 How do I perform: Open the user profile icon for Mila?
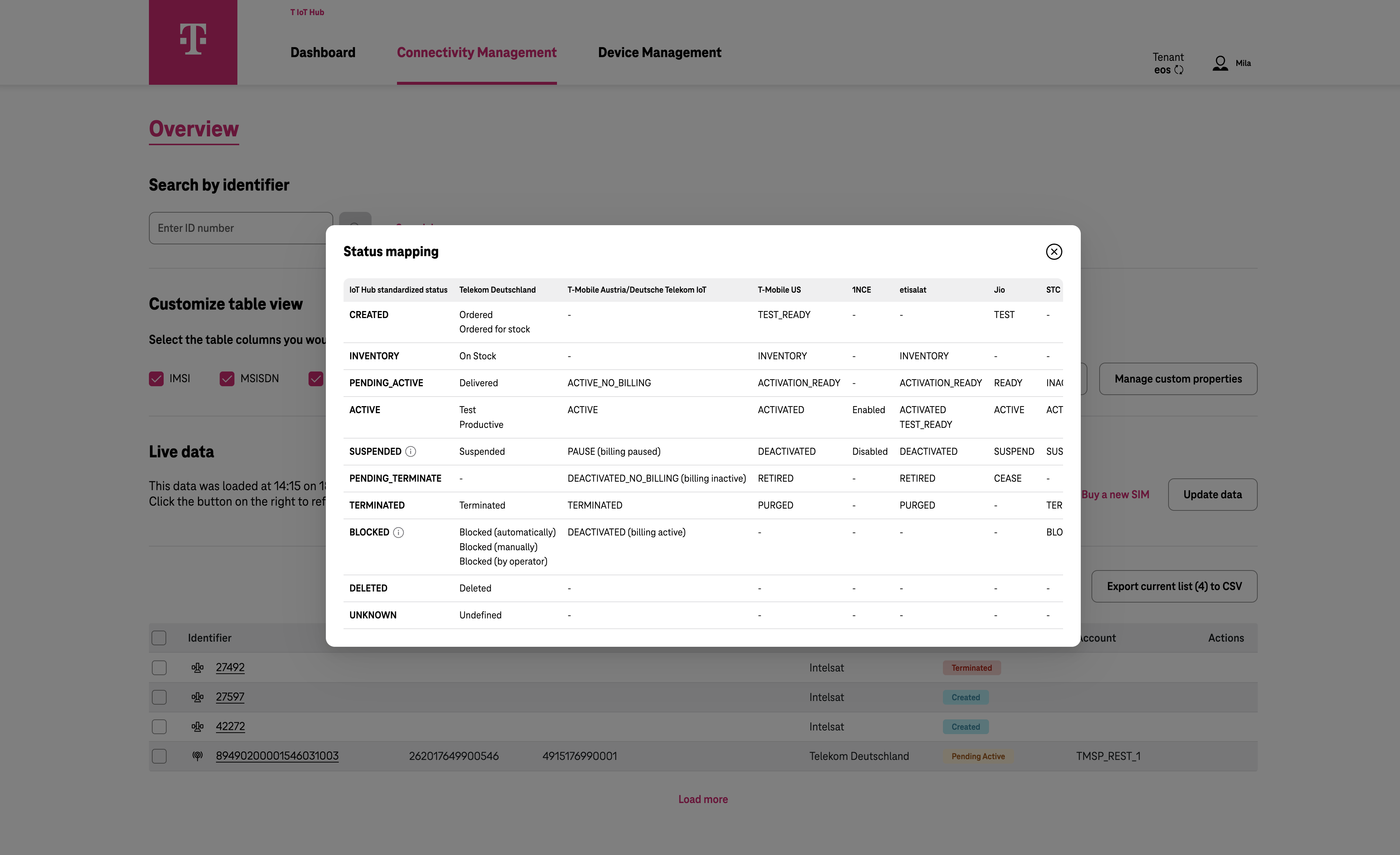click(x=1220, y=63)
